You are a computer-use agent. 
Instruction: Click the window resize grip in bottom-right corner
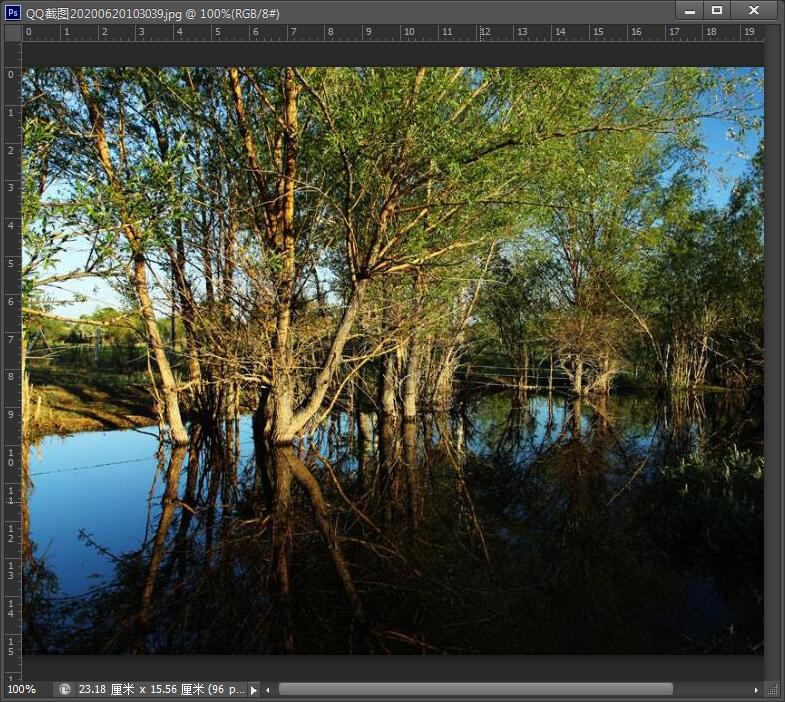tap(772, 689)
